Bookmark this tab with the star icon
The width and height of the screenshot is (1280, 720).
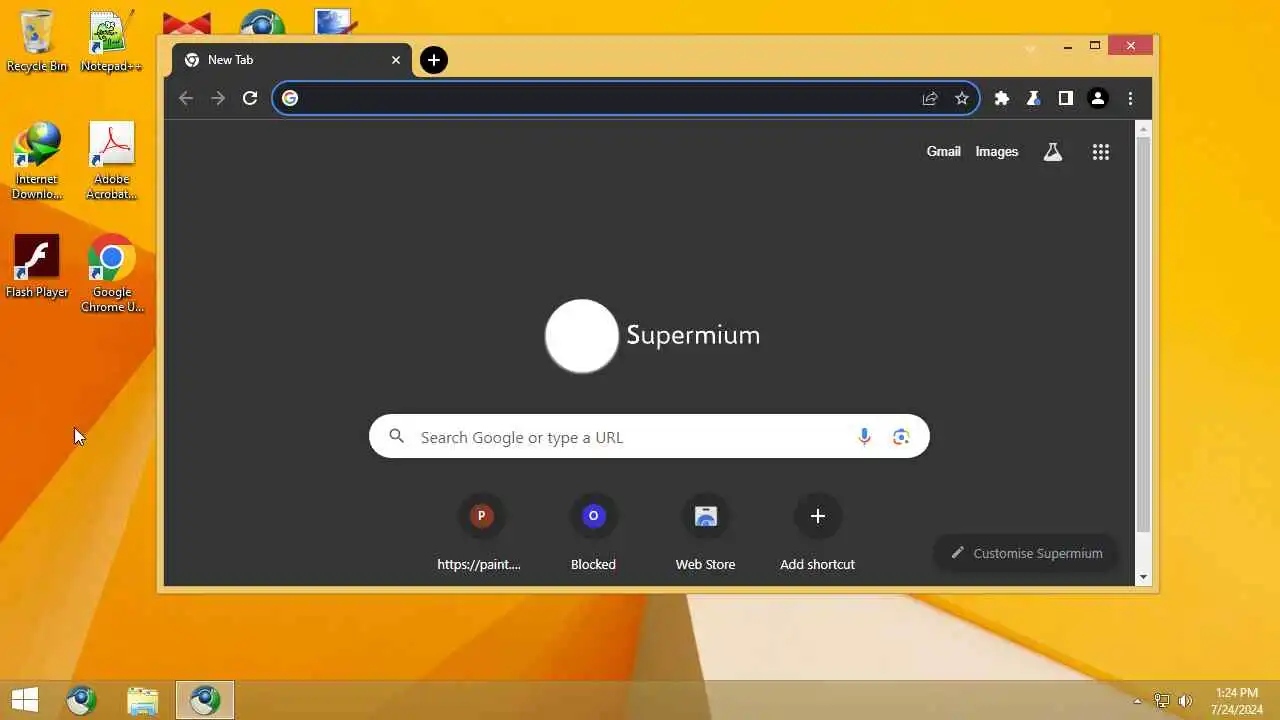pos(962,98)
